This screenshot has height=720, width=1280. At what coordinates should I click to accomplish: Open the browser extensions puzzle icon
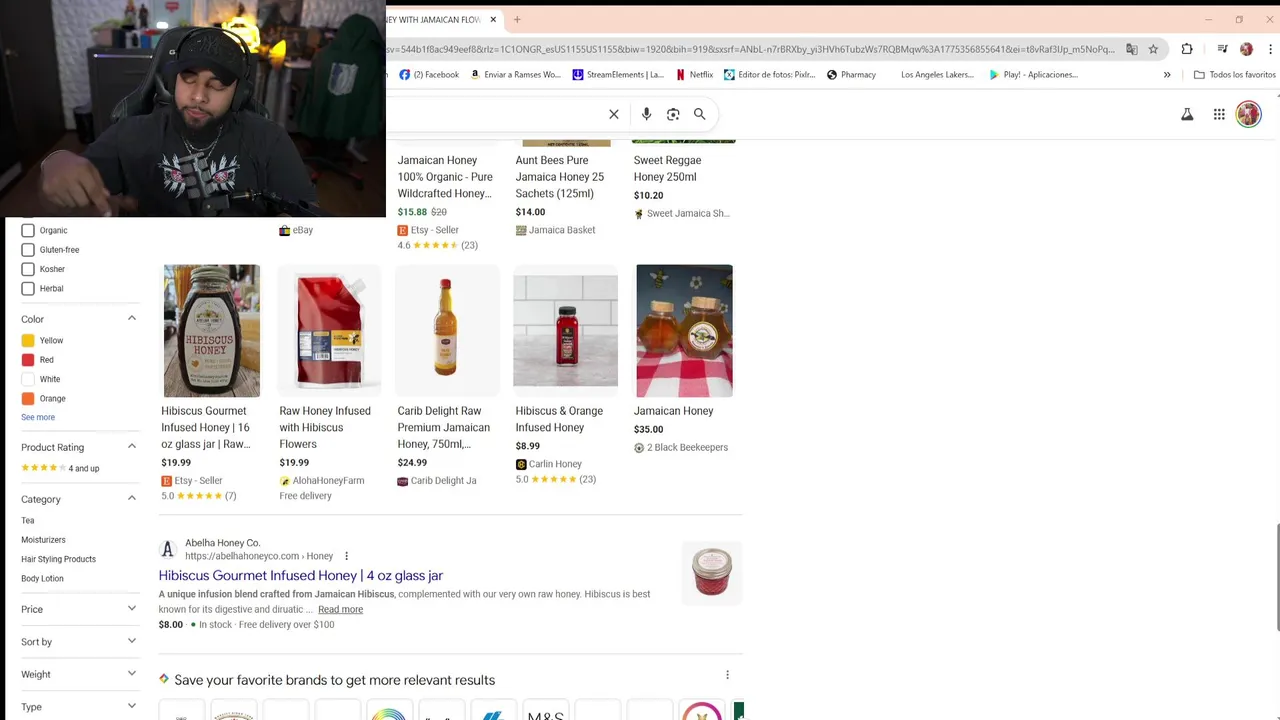1187,49
